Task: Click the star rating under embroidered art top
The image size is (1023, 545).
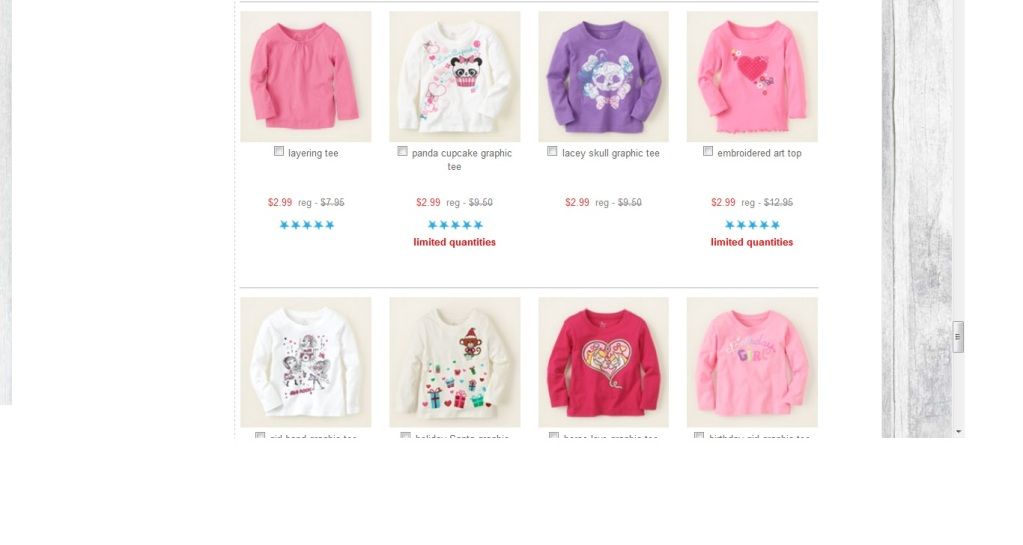Action: tap(752, 225)
